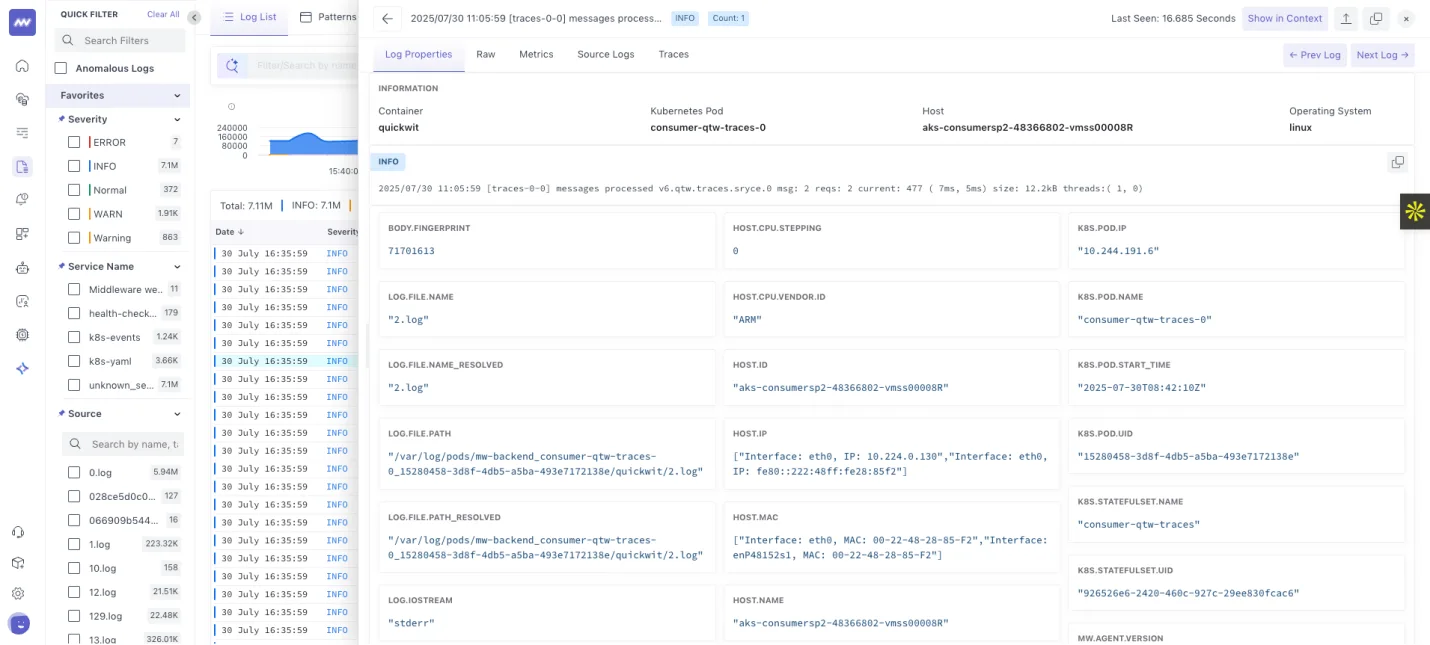Click the list-style icon in sidebar
The image size is (1430, 645).
click(x=22, y=133)
